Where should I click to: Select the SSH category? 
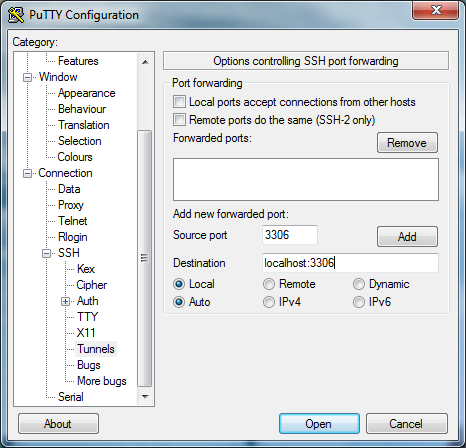click(x=69, y=253)
